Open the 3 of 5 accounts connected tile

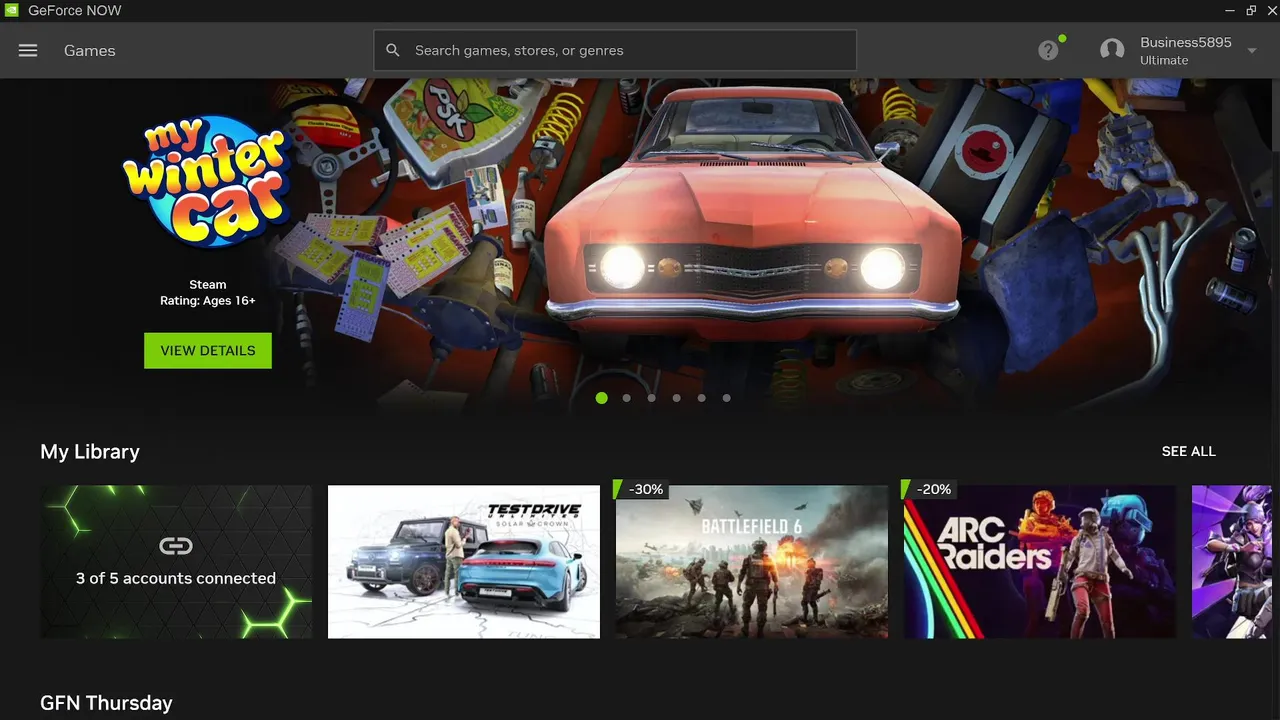176,562
